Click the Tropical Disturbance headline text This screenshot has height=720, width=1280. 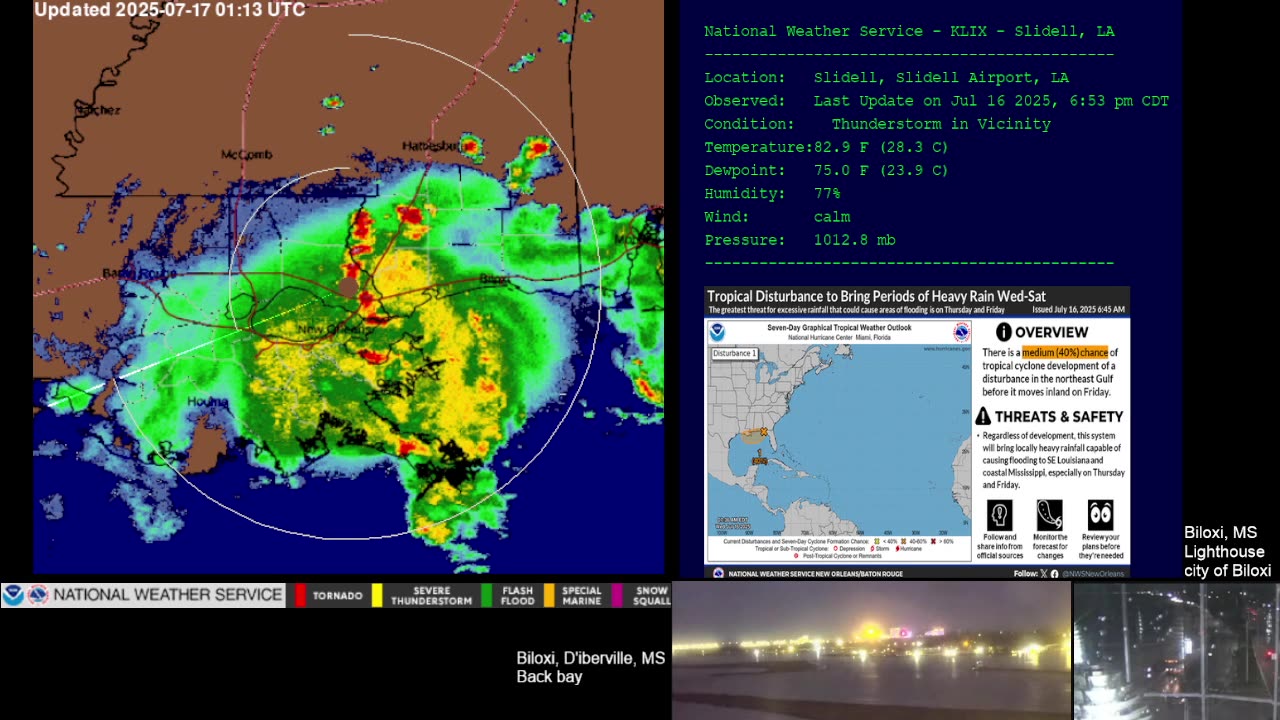(x=876, y=296)
